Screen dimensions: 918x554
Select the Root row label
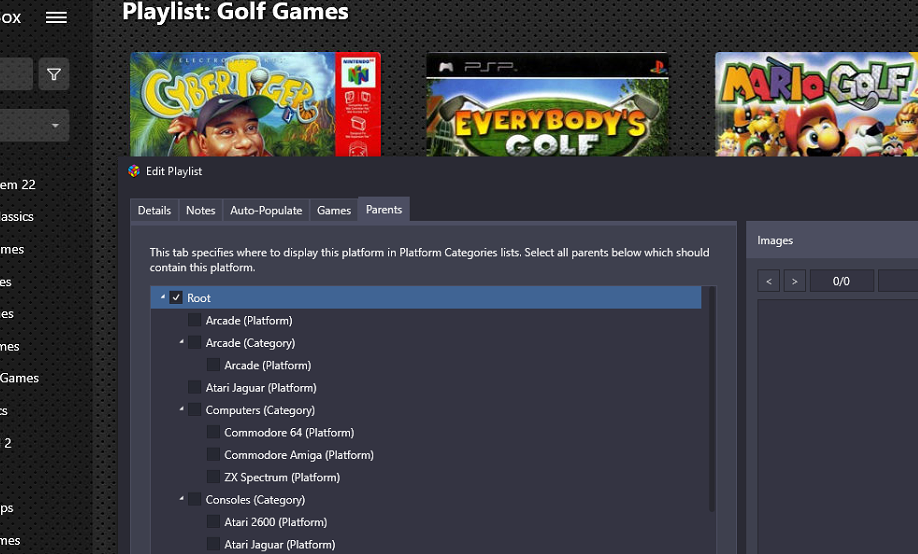tap(198, 297)
